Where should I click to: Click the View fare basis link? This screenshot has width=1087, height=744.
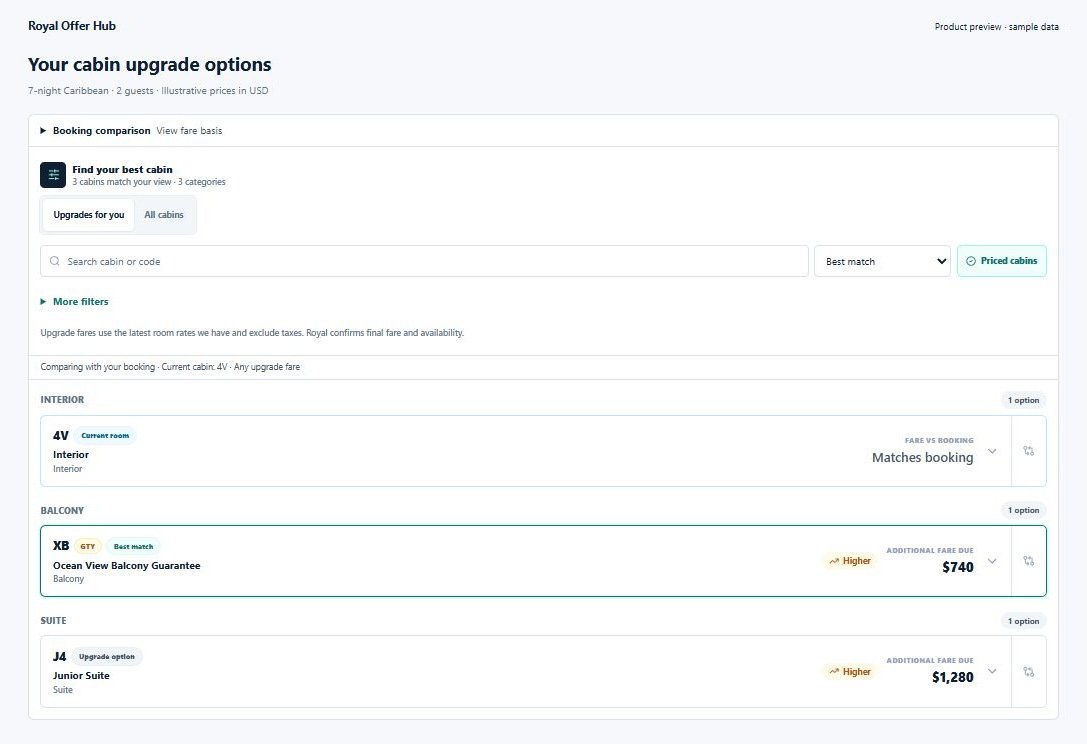click(x=189, y=130)
